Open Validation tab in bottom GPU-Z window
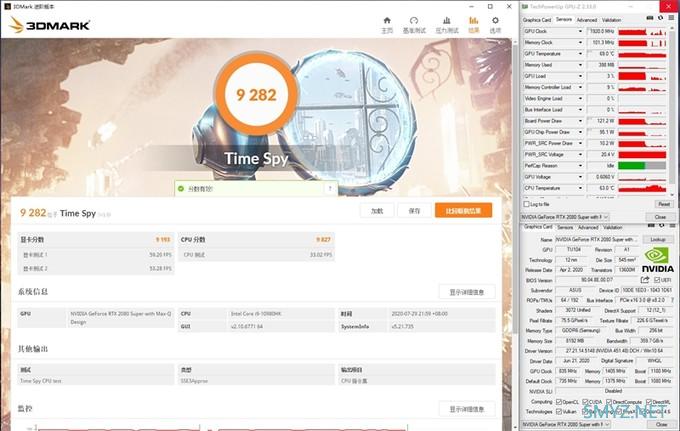Viewport: 680px width, 431px height. [x=613, y=227]
